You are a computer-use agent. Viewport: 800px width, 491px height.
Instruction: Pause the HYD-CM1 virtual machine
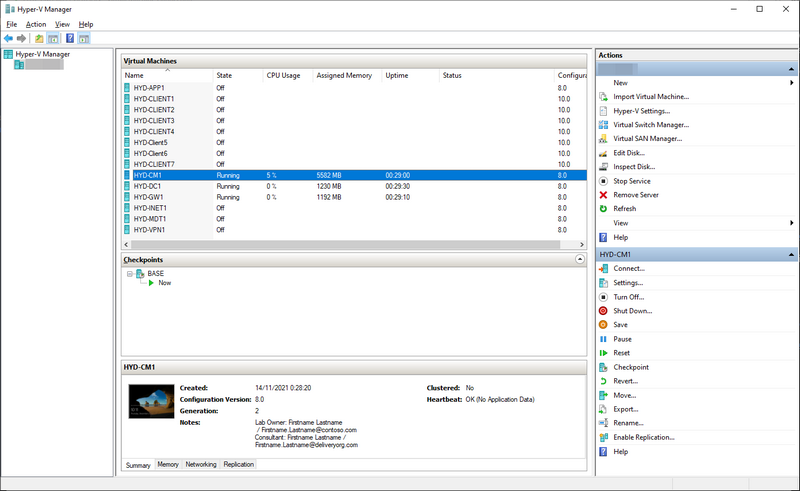[x=622, y=339]
